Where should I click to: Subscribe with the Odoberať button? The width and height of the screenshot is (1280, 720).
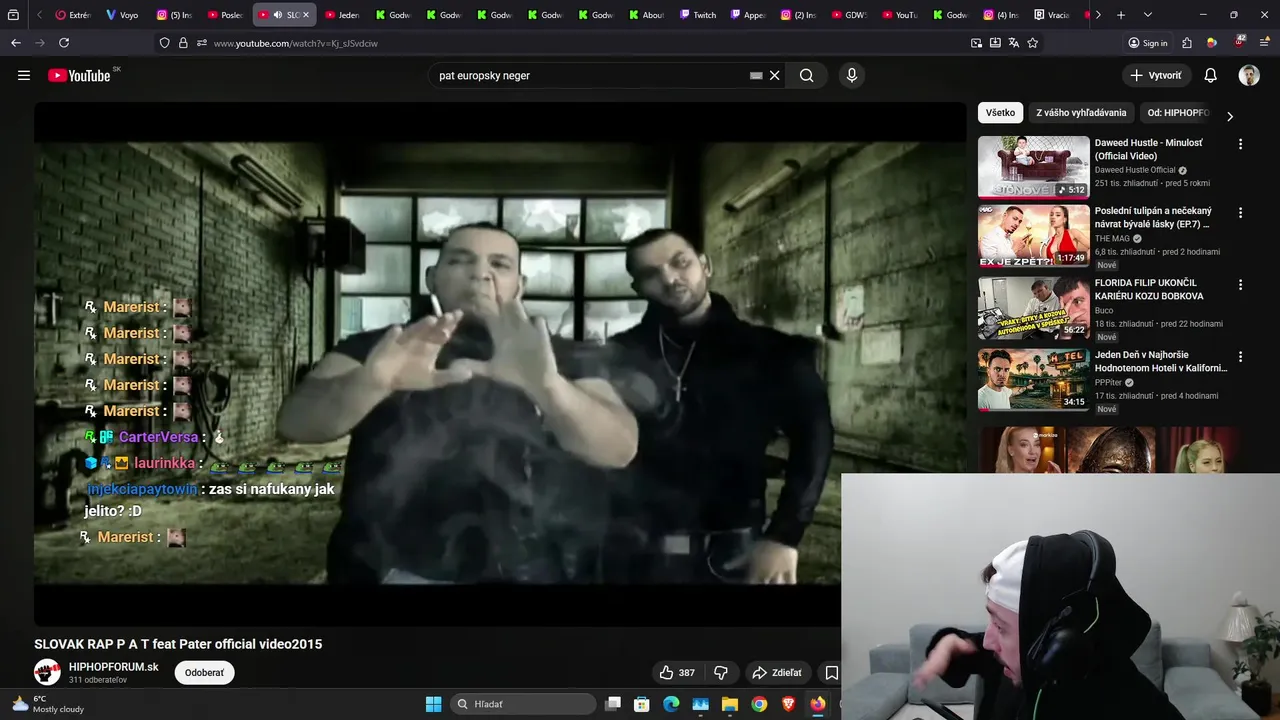[204, 673]
